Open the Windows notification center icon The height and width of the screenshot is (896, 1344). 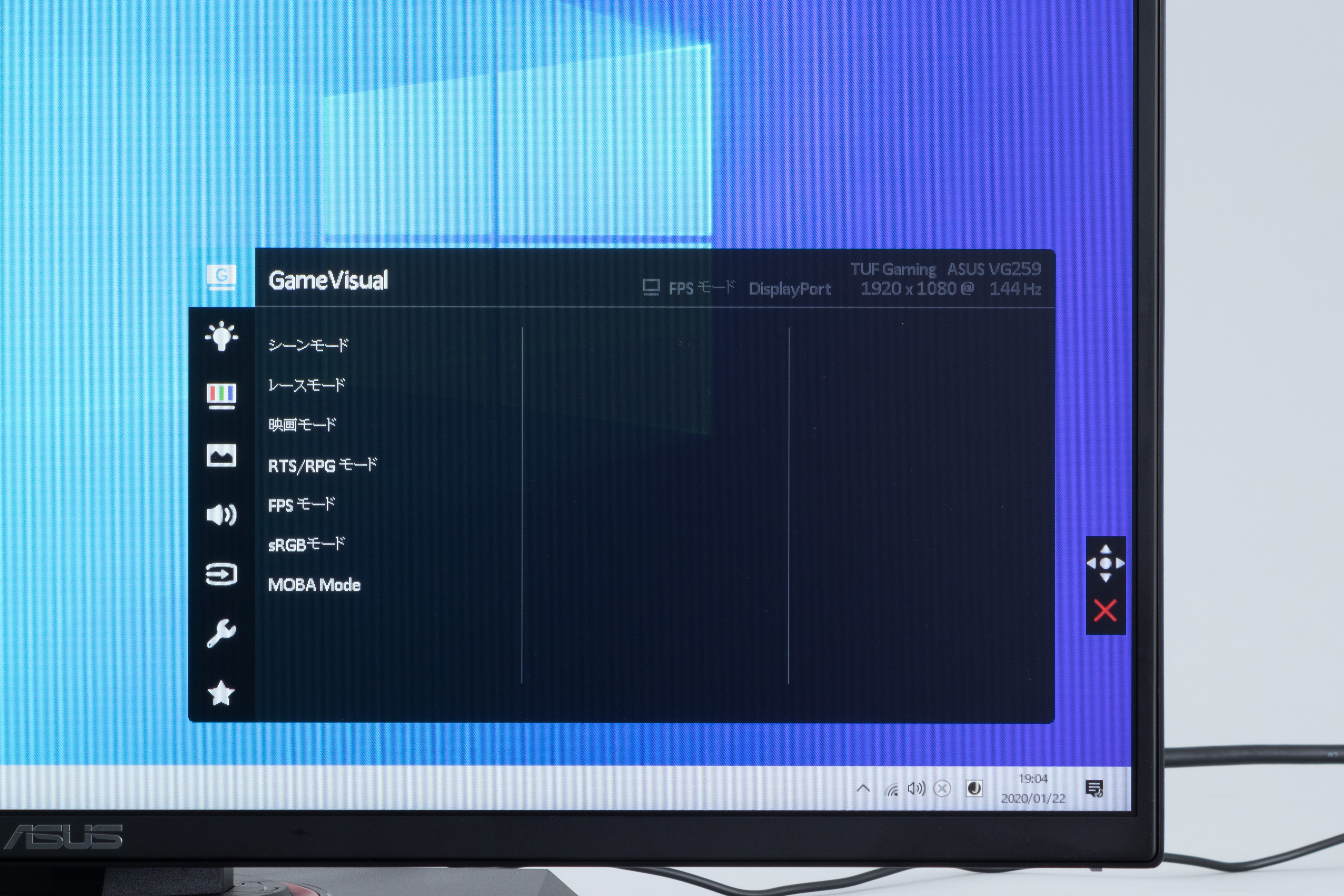tap(1094, 789)
